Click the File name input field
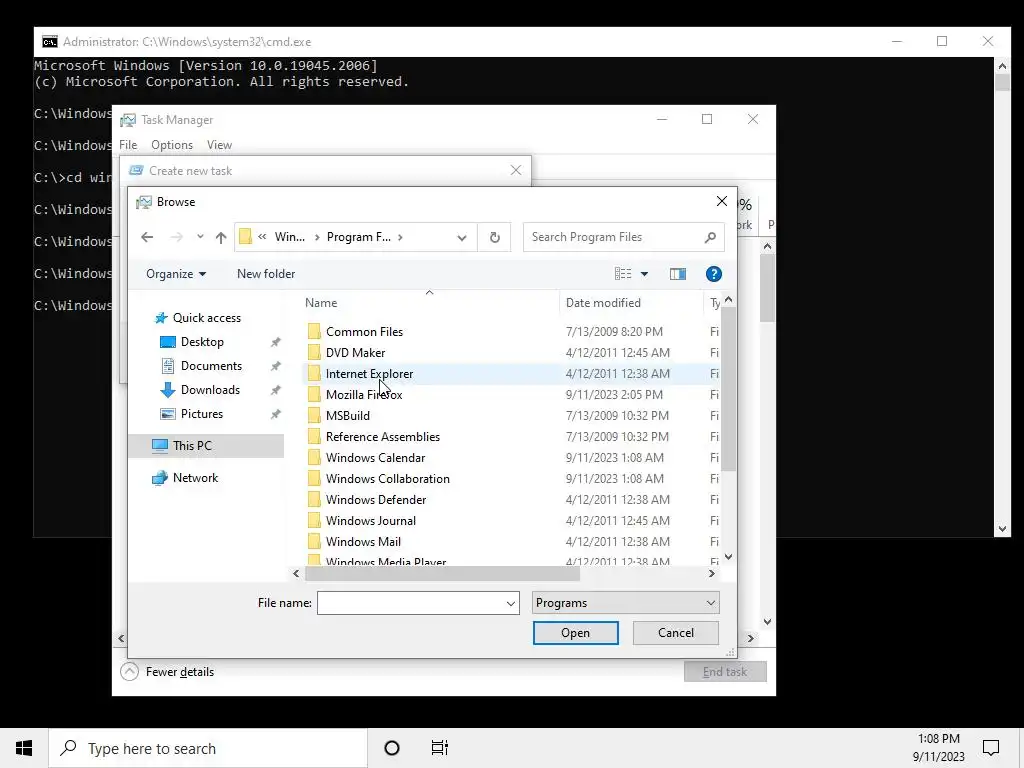The image size is (1024, 768). tap(411, 603)
